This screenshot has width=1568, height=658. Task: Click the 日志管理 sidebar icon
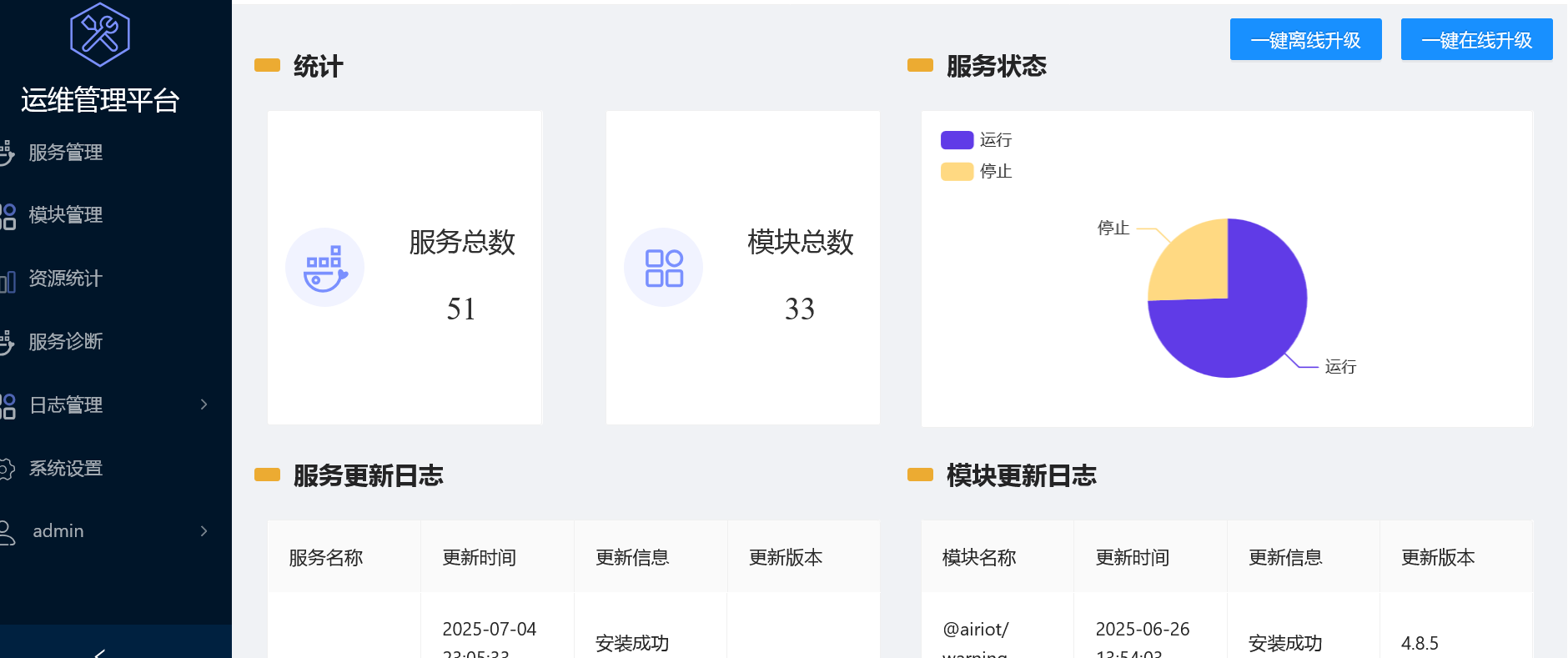point(8,406)
